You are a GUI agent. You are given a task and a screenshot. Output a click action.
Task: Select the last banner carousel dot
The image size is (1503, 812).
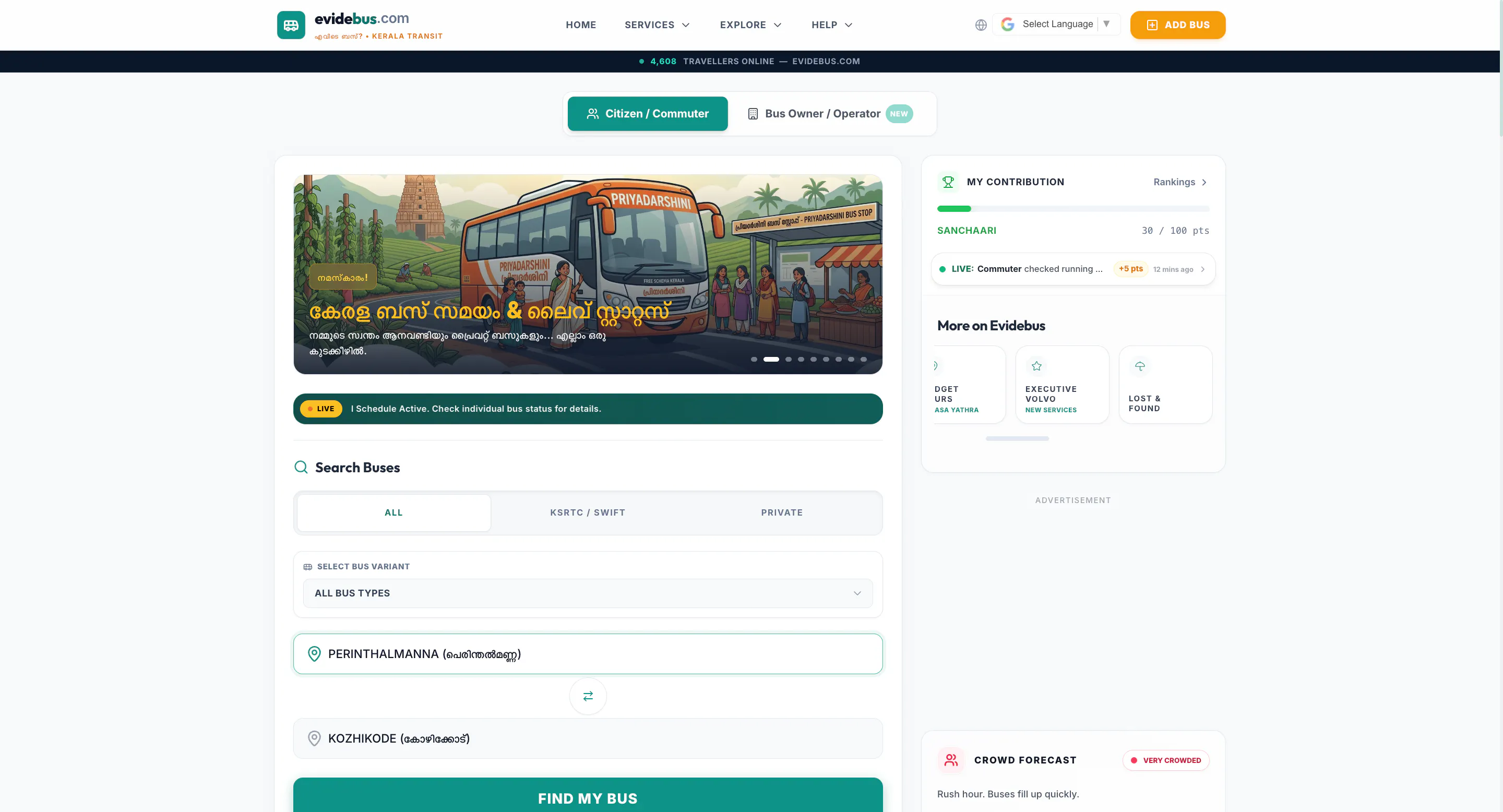(x=864, y=360)
